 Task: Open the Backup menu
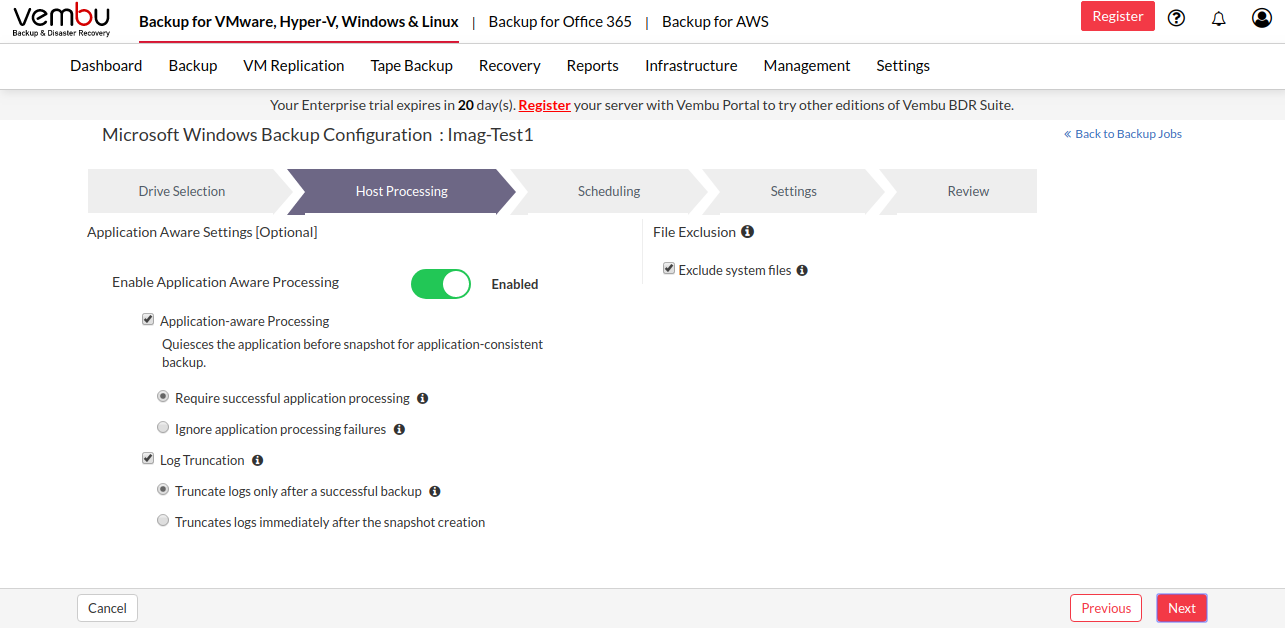[193, 65]
